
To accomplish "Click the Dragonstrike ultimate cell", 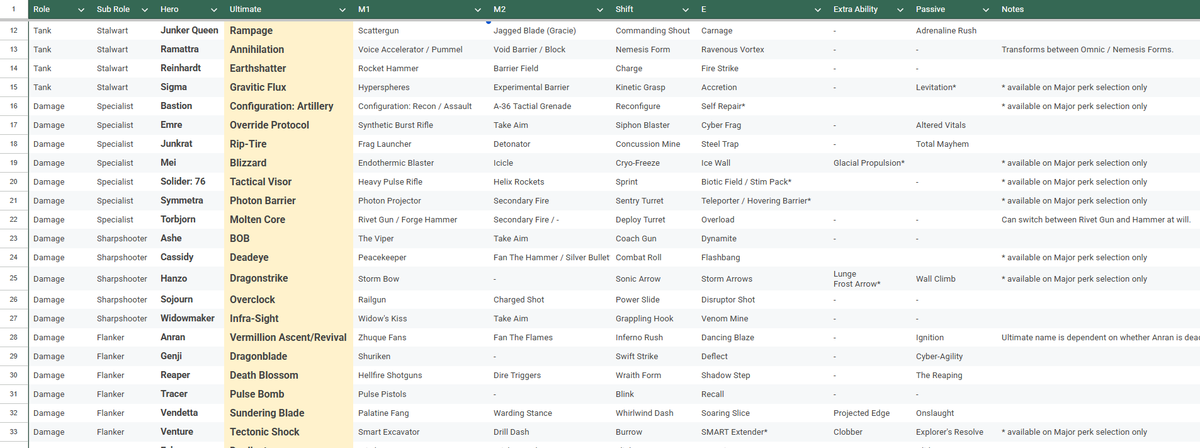I will (x=289, y=279).
